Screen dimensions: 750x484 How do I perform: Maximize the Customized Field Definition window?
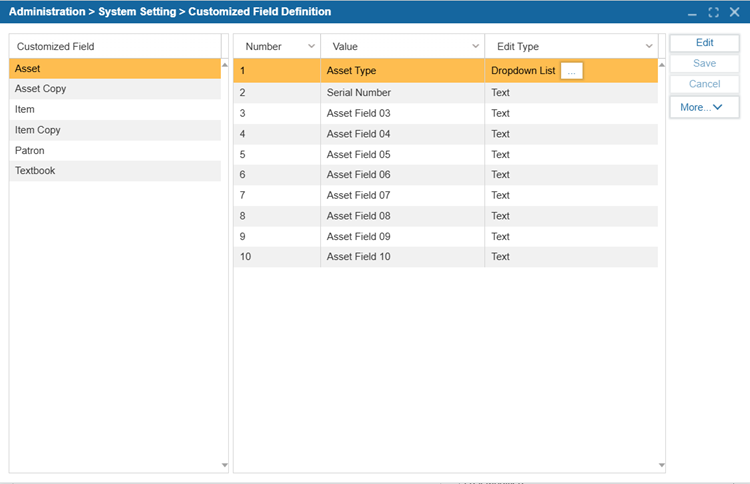(713, 12)
